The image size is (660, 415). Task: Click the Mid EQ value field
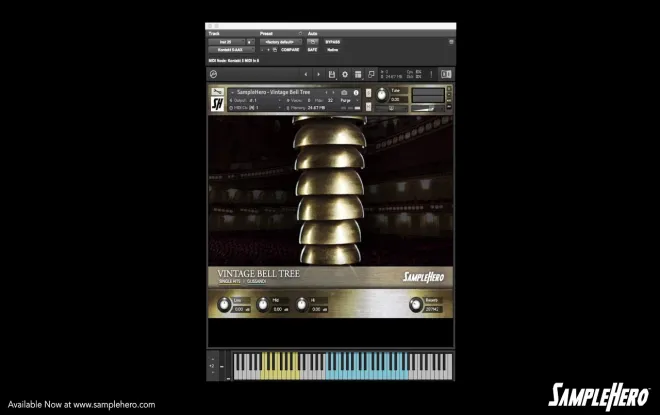click(280, 309)
